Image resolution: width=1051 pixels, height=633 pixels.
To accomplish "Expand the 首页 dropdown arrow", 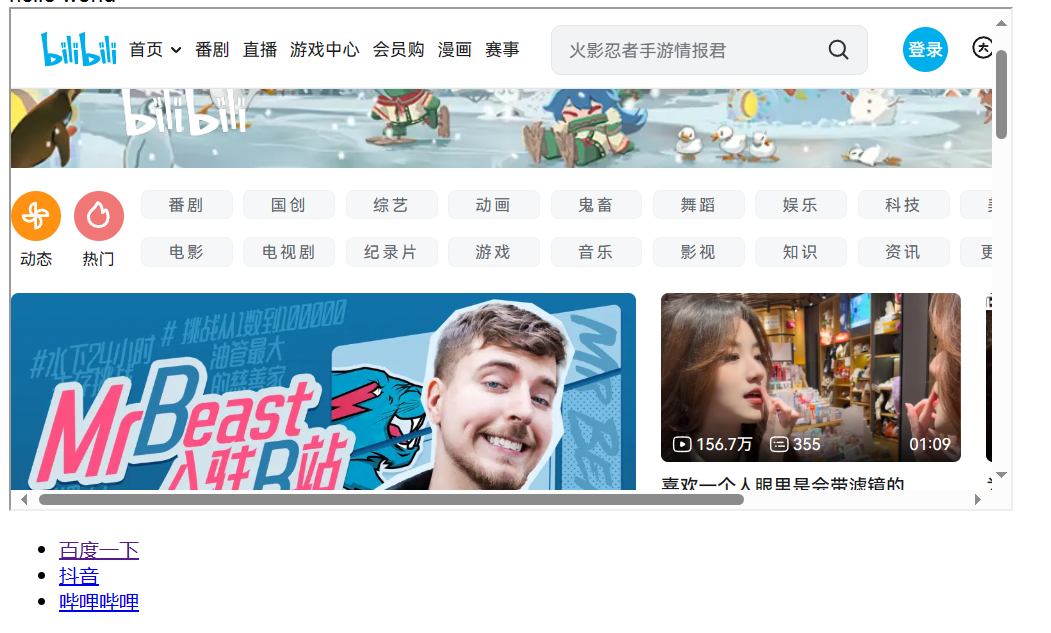I will pyautogui.click(x=176, y=50).
